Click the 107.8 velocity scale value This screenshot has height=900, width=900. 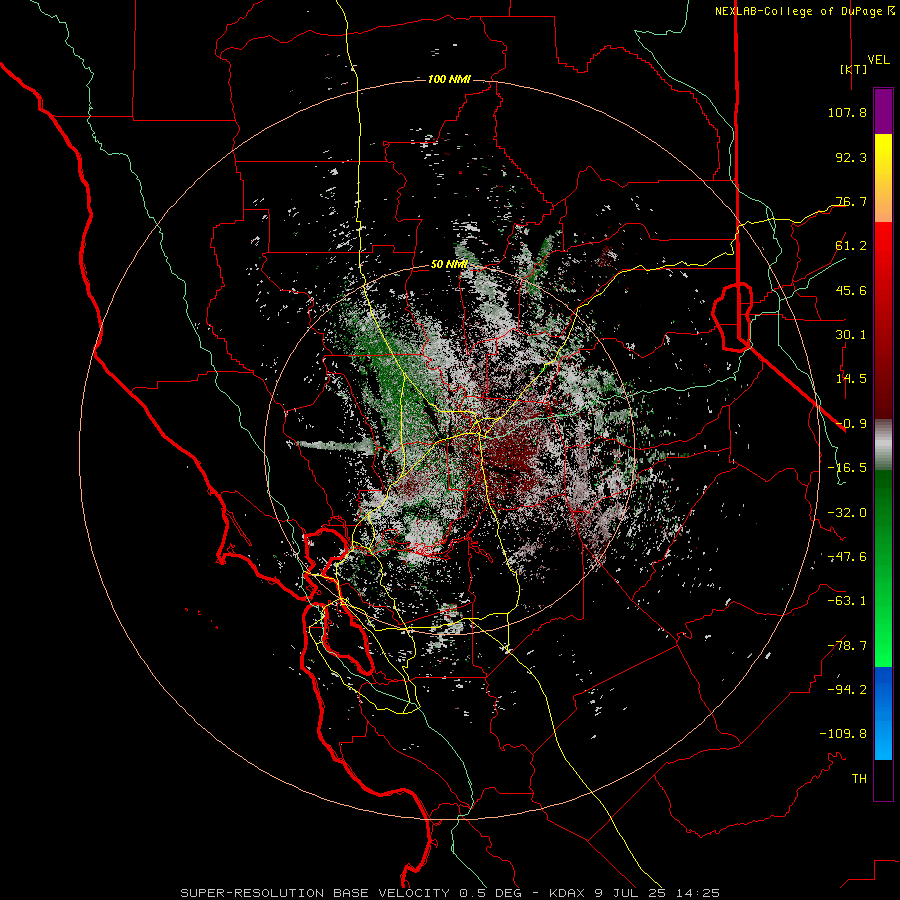pyautogui.click(x=847, y=112)
